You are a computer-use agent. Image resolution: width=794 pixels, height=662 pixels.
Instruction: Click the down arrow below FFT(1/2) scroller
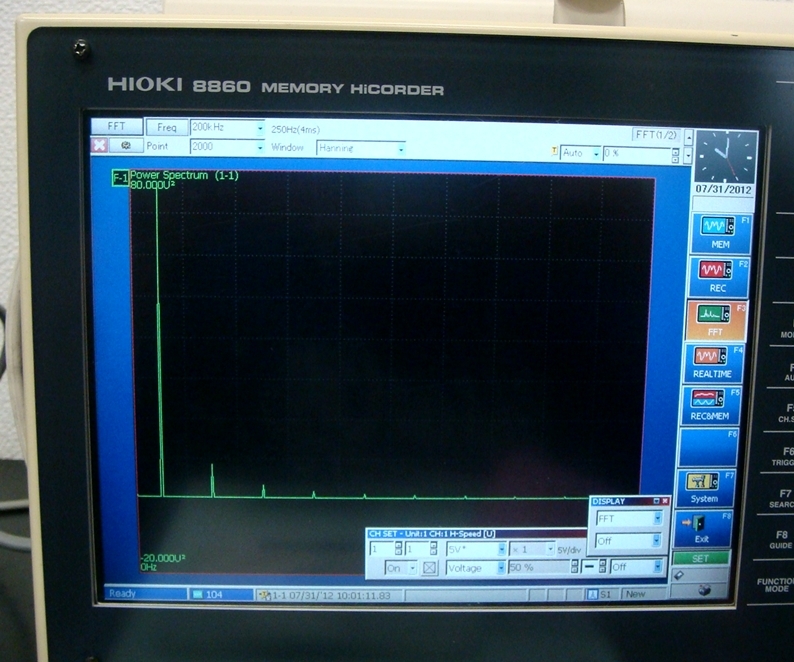click(x=688, y=154)
